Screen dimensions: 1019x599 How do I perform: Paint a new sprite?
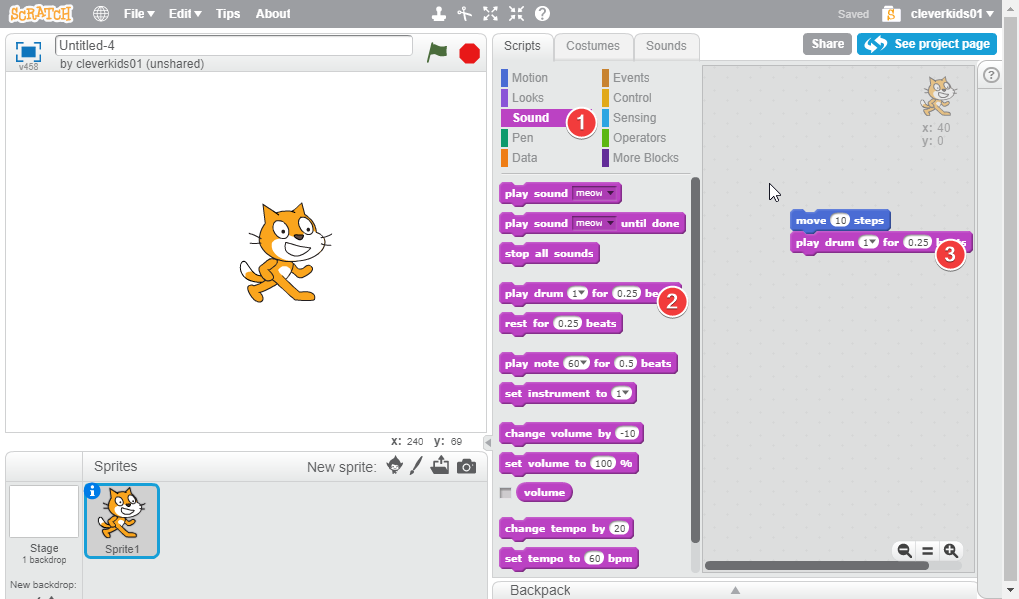point(417,465)
